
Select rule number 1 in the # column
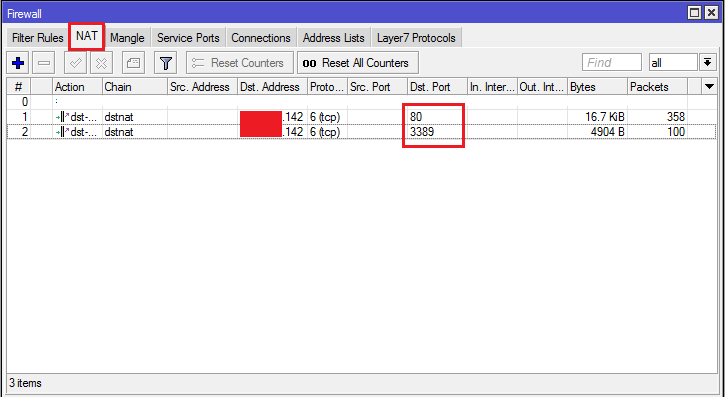pos(25,117)
